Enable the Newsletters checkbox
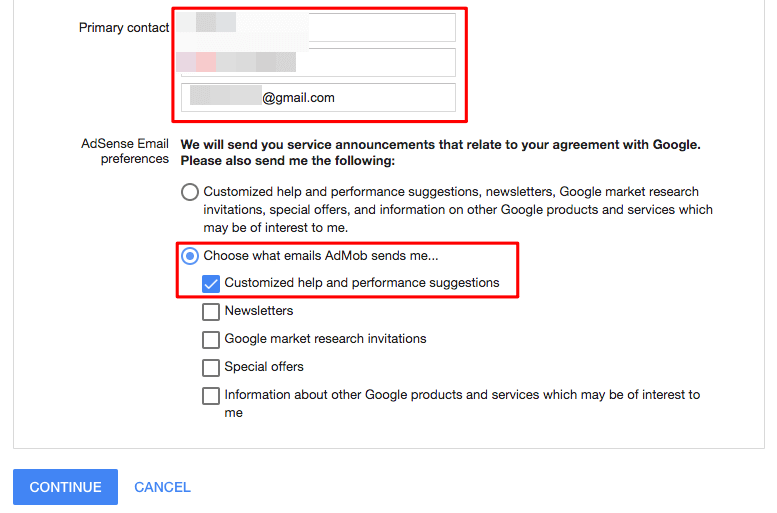 point(211,312)
